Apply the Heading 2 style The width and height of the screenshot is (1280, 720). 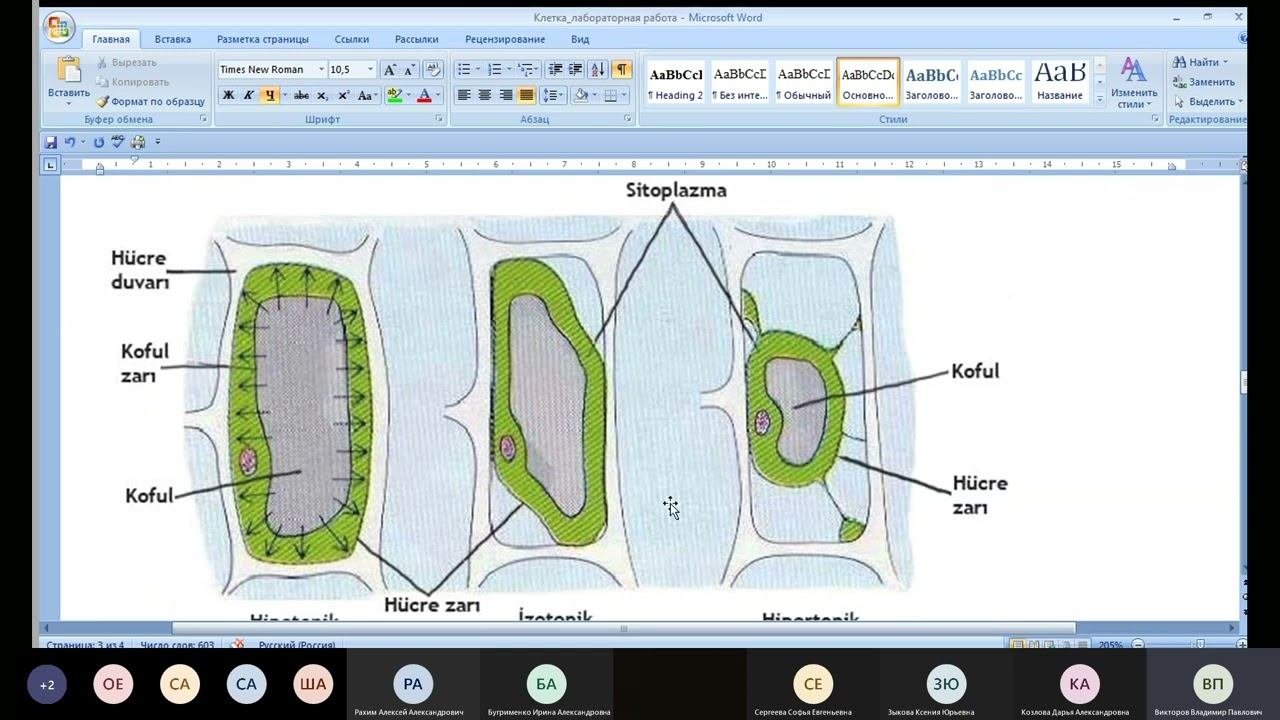point(675,81)
